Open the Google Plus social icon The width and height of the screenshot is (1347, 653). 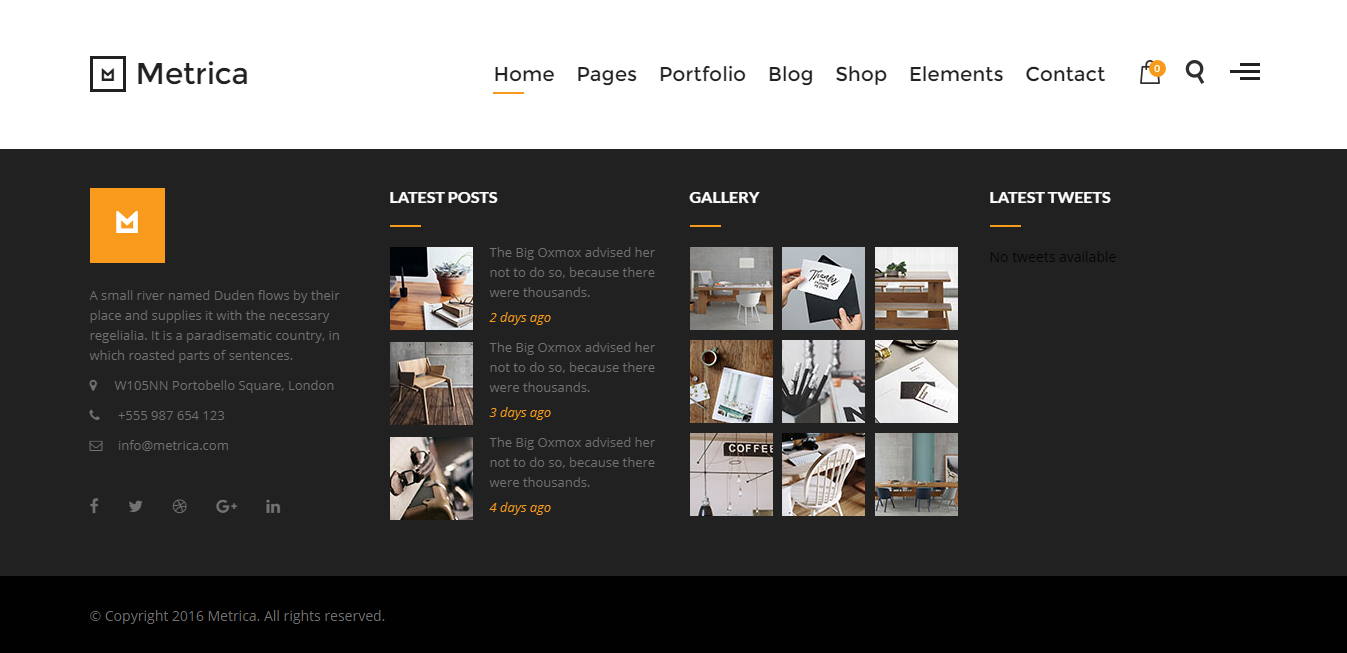226,506
